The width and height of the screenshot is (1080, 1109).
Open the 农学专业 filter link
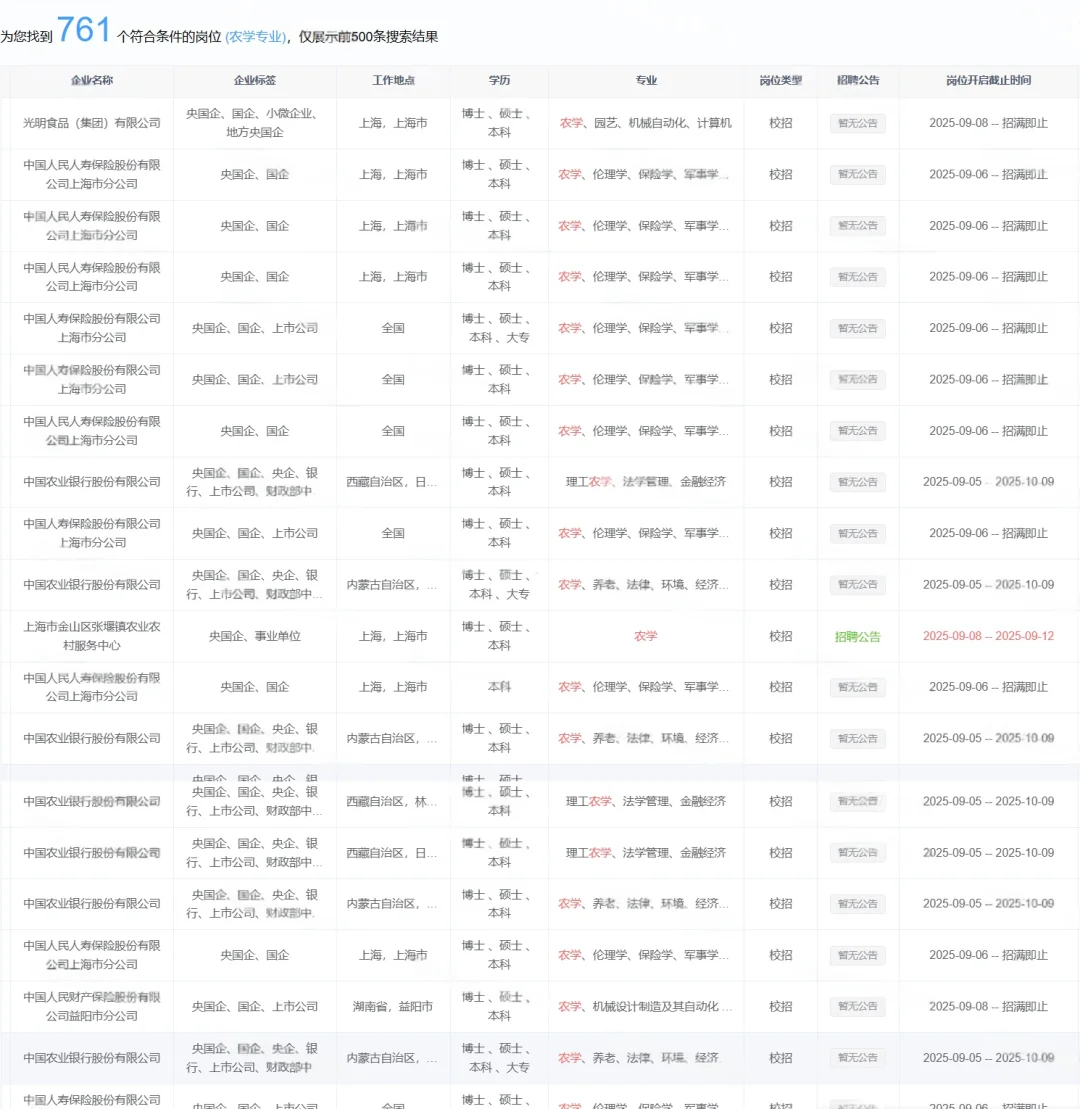(x=256, y=37)
